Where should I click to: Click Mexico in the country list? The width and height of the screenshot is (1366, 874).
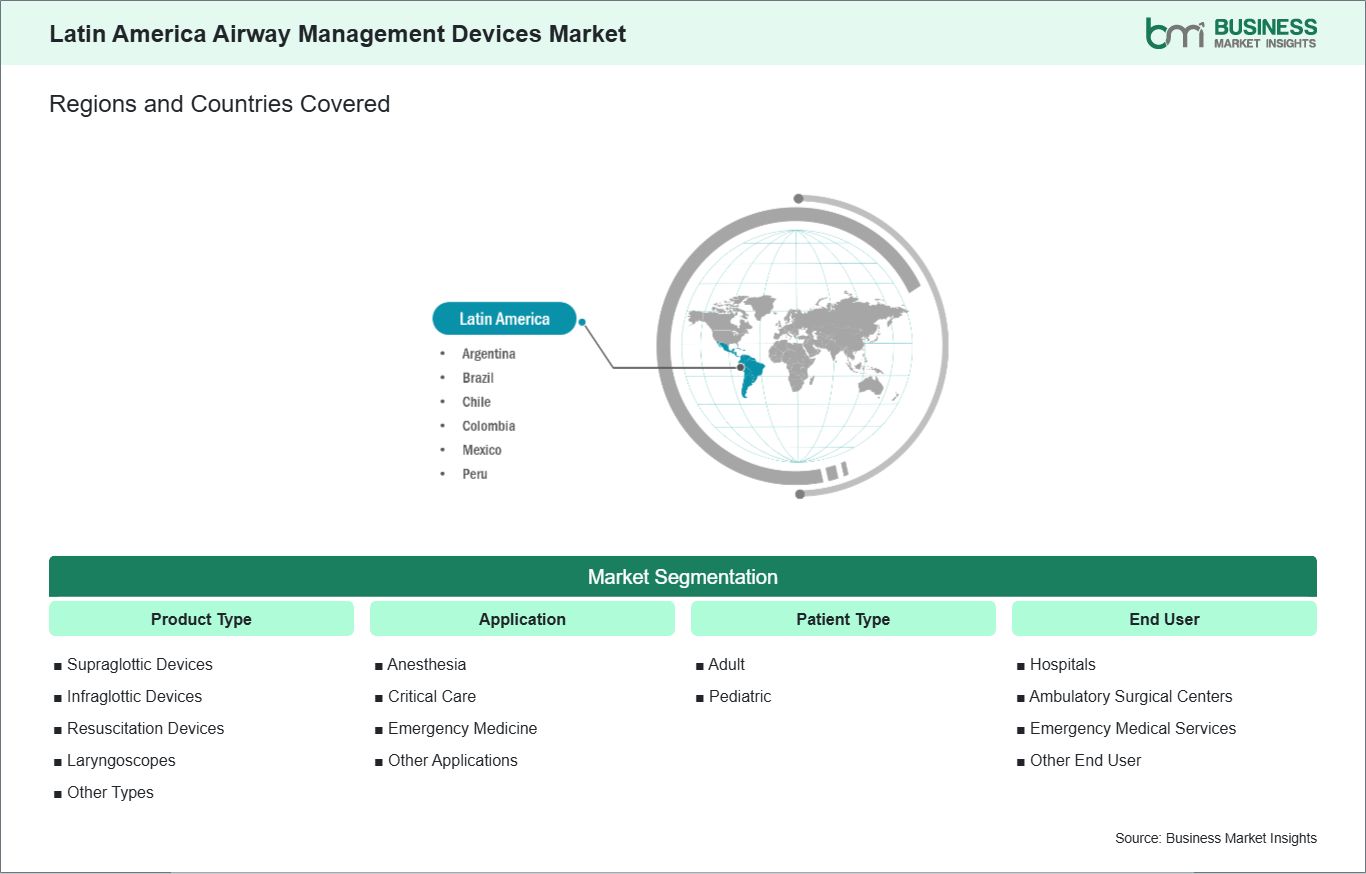(x=482, y=450)
